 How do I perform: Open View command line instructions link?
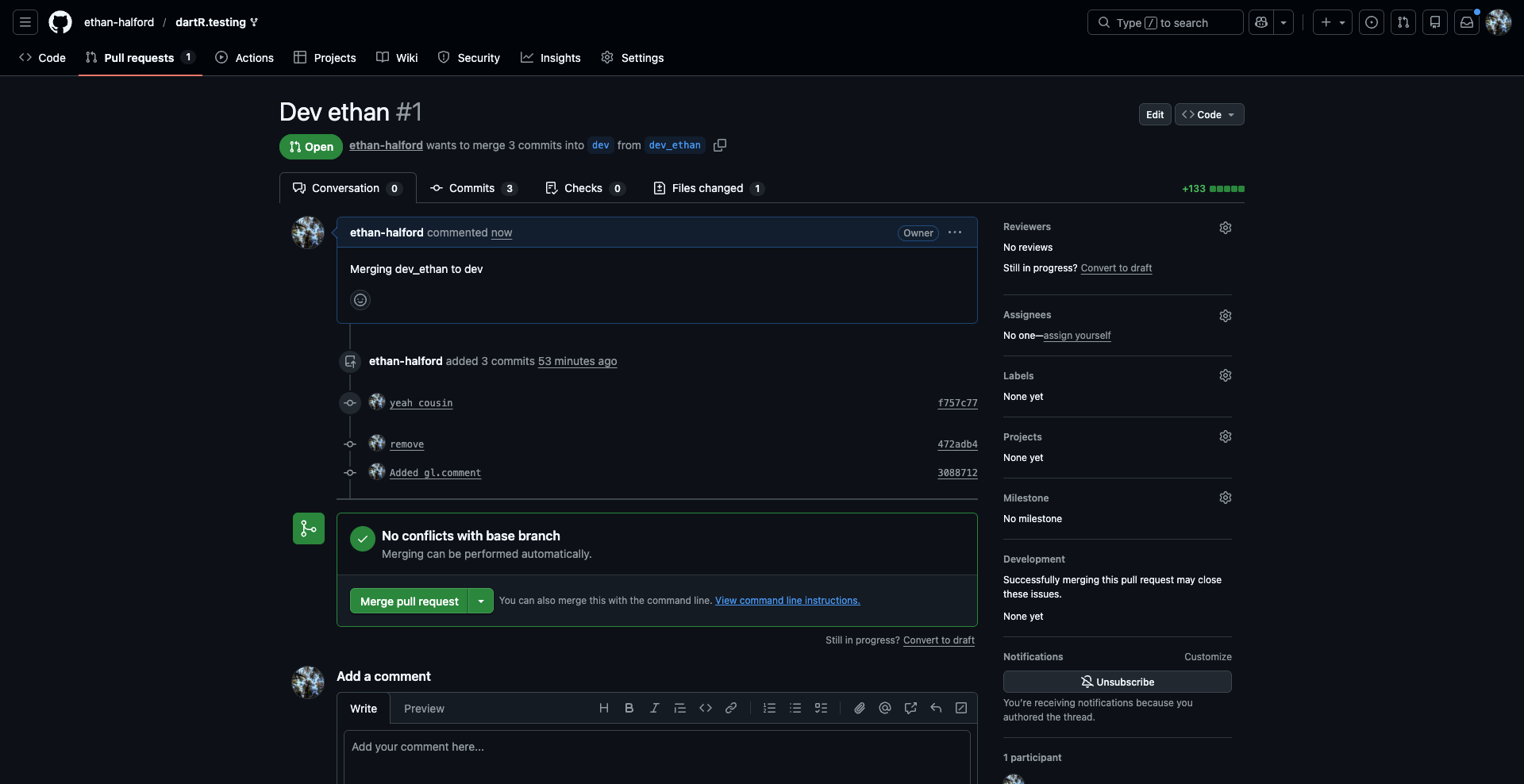pyautogui.click(x=787, y=601)
